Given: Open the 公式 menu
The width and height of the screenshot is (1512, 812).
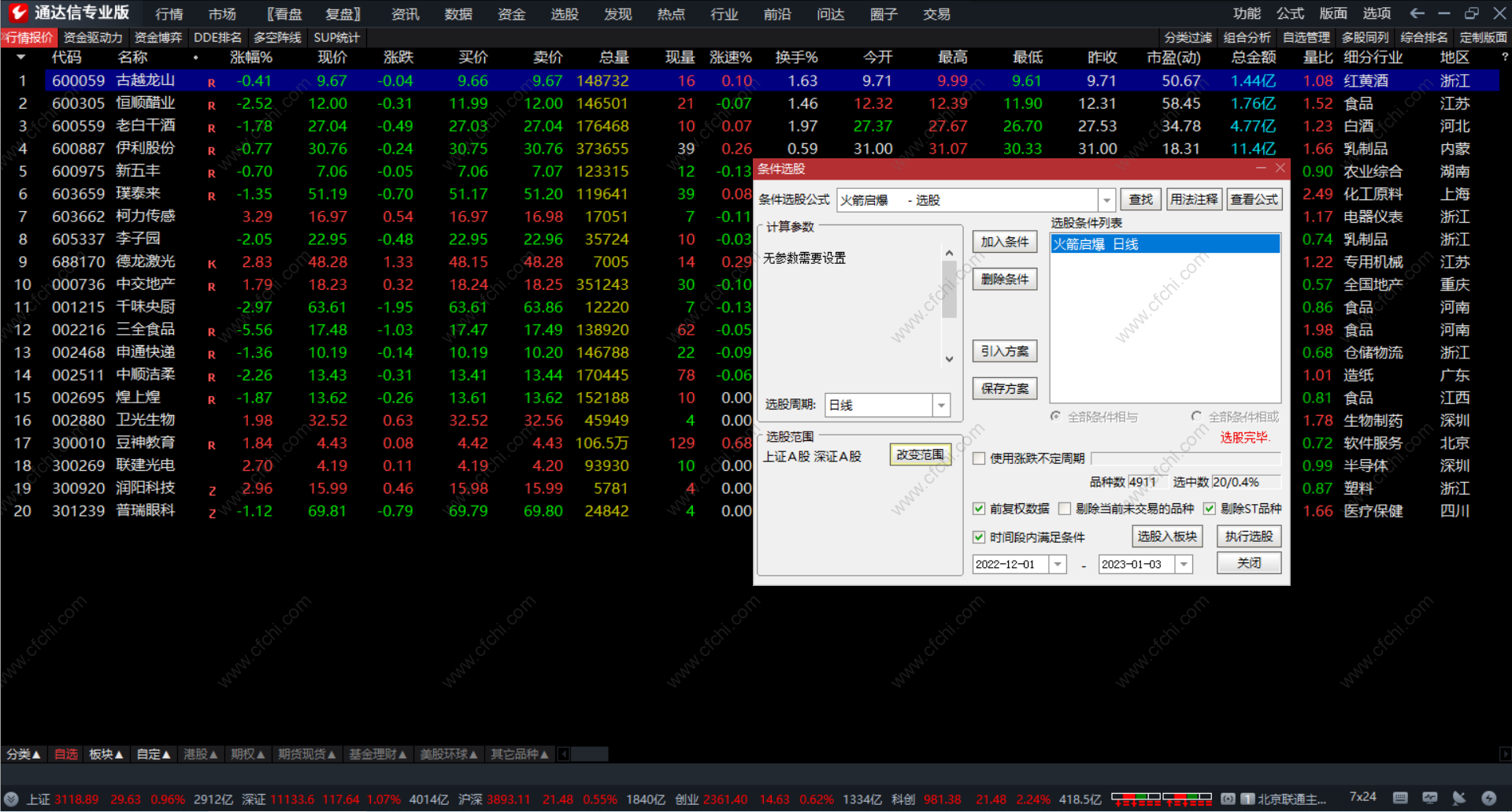Looking at the screenshot, I should tap(1290, 13).
